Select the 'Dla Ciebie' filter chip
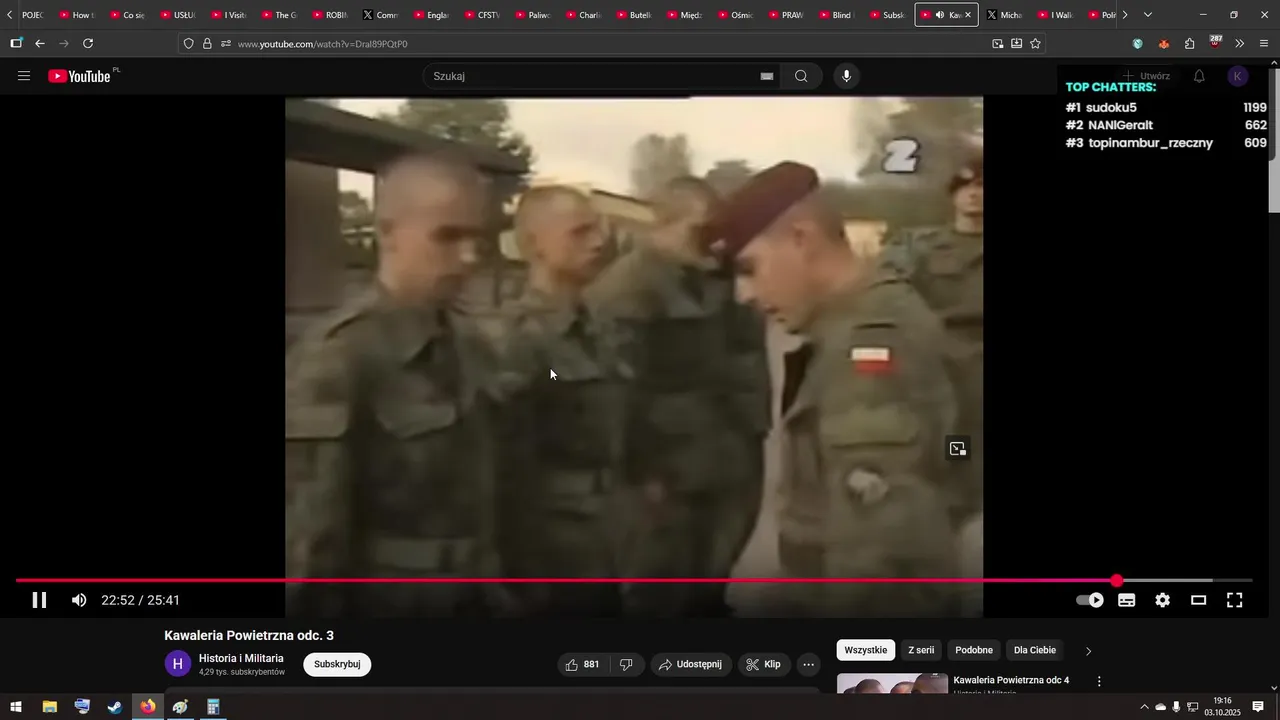Viewport: 1280px width, 720px height. [x=1035, y=650]
